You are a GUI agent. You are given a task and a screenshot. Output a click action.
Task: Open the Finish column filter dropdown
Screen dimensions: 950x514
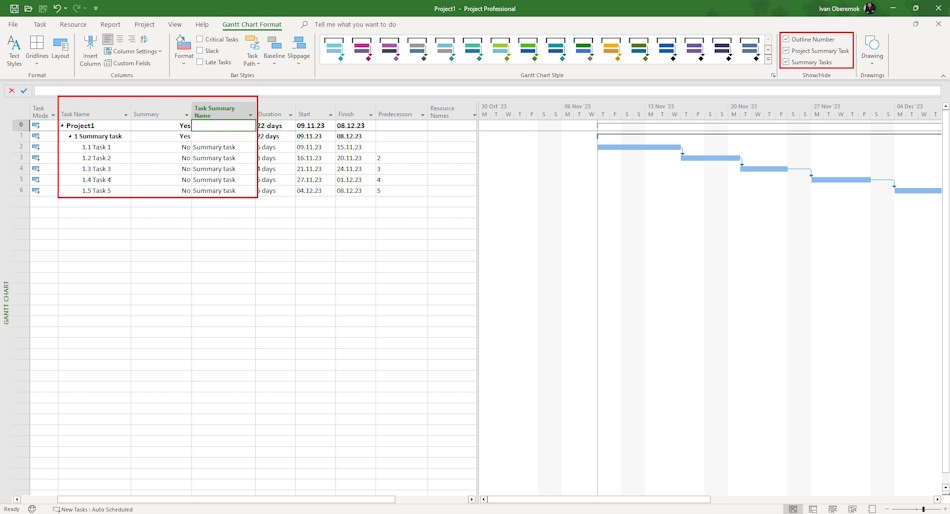370,115
